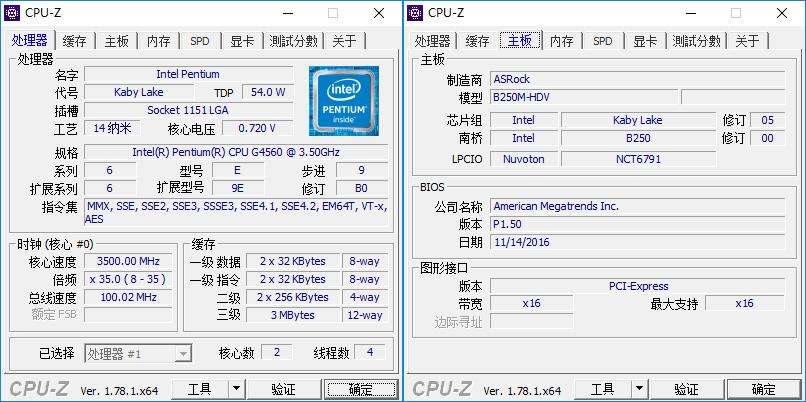
Task: Click the 工具 button in the mainboard window
Action: [602, 389]
